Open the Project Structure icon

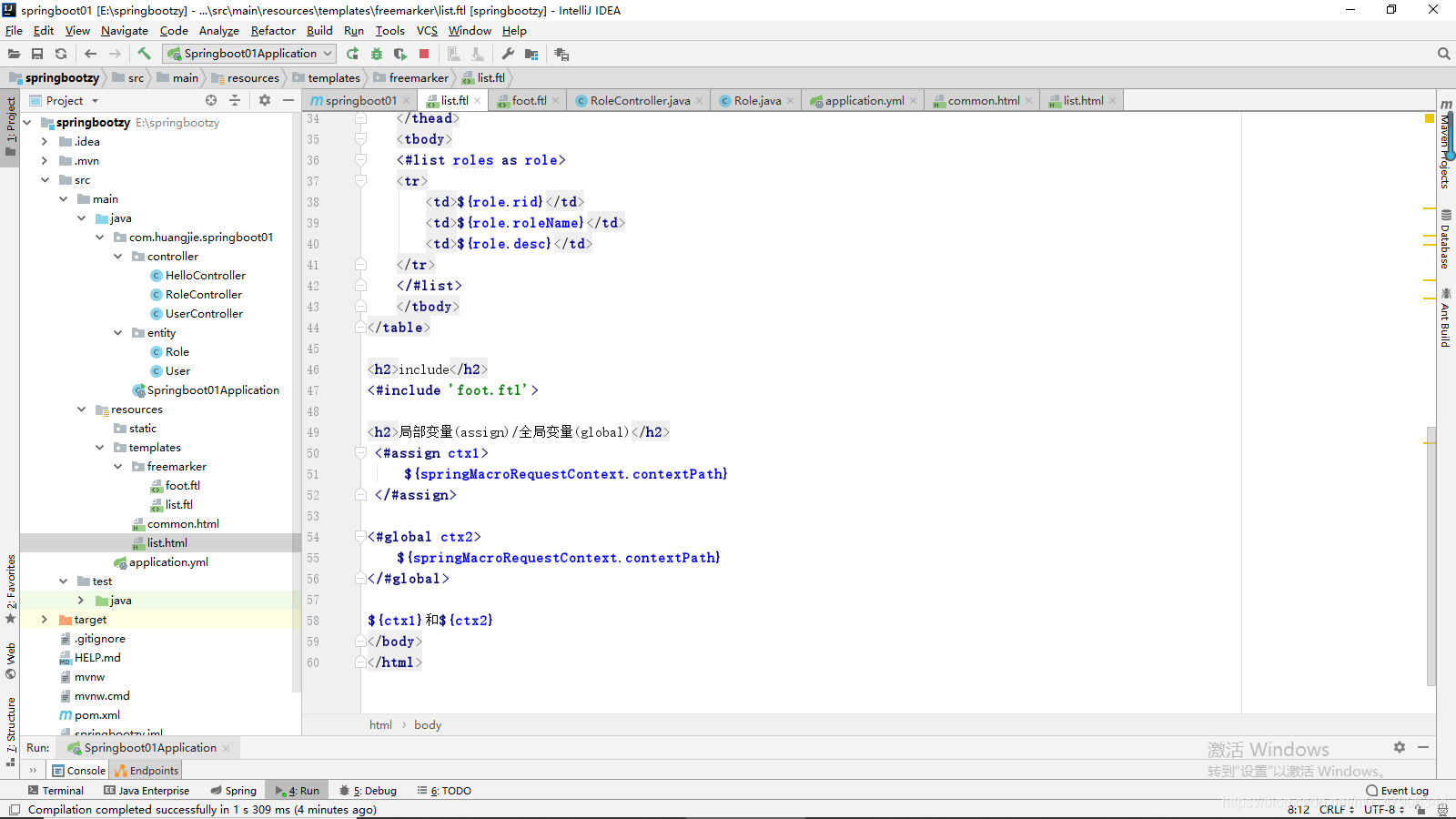[531, 54]
